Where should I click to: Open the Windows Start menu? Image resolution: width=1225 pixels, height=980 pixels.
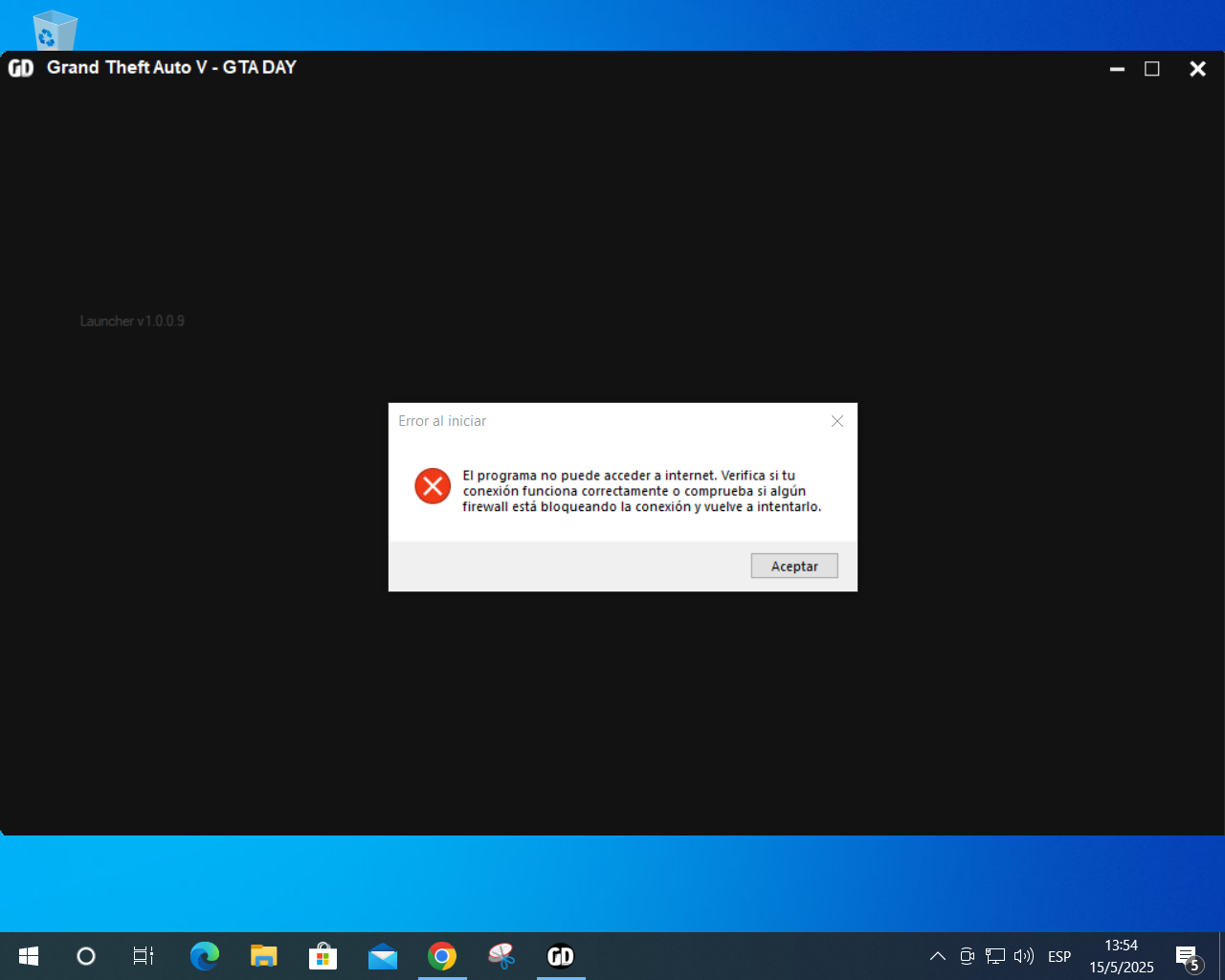point(29,956)
